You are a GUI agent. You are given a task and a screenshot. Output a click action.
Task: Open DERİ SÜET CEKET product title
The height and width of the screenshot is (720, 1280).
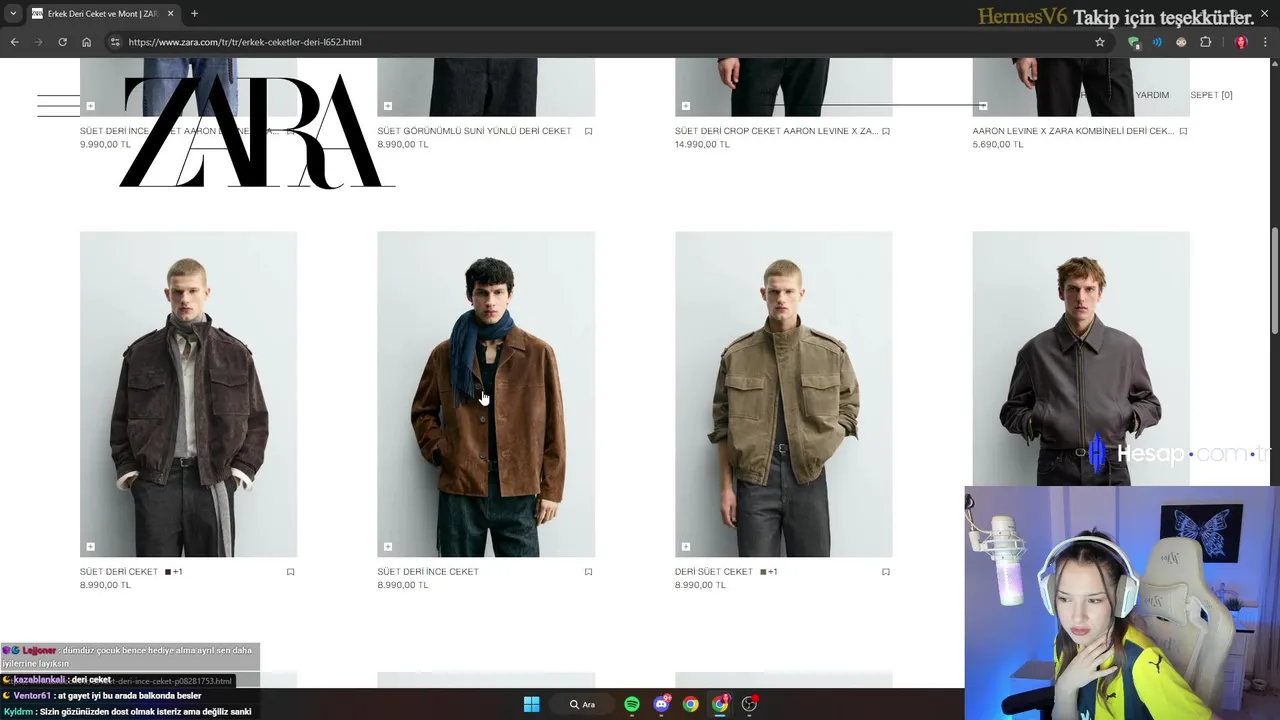coord(714,572)
